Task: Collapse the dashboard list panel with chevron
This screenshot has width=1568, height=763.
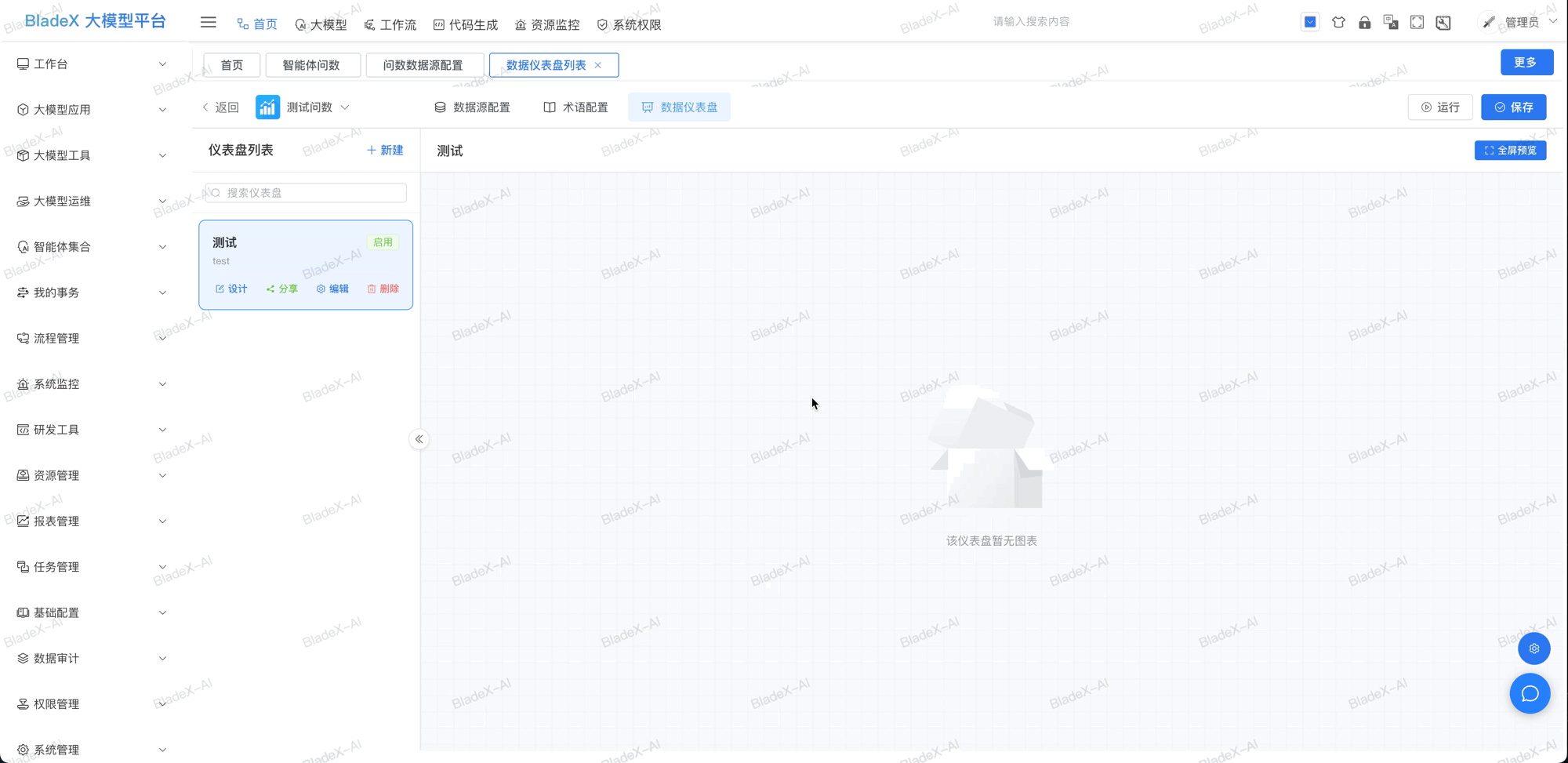Action: [419, 439]
